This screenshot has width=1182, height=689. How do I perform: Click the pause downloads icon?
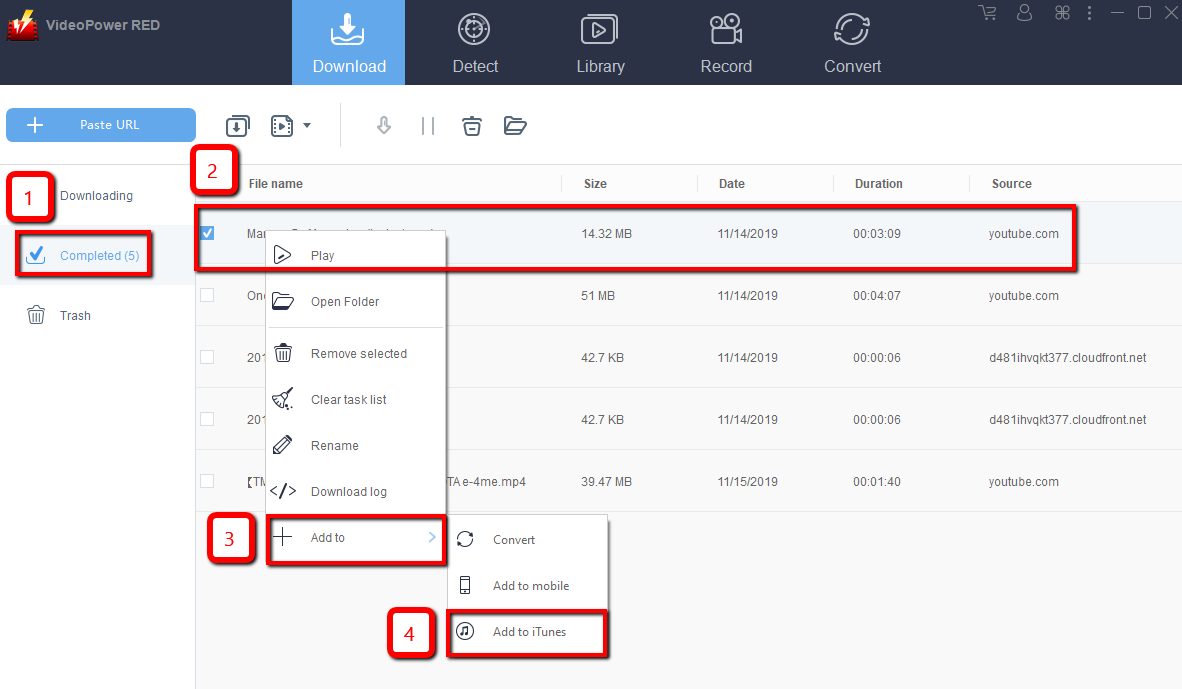[428, 126]
